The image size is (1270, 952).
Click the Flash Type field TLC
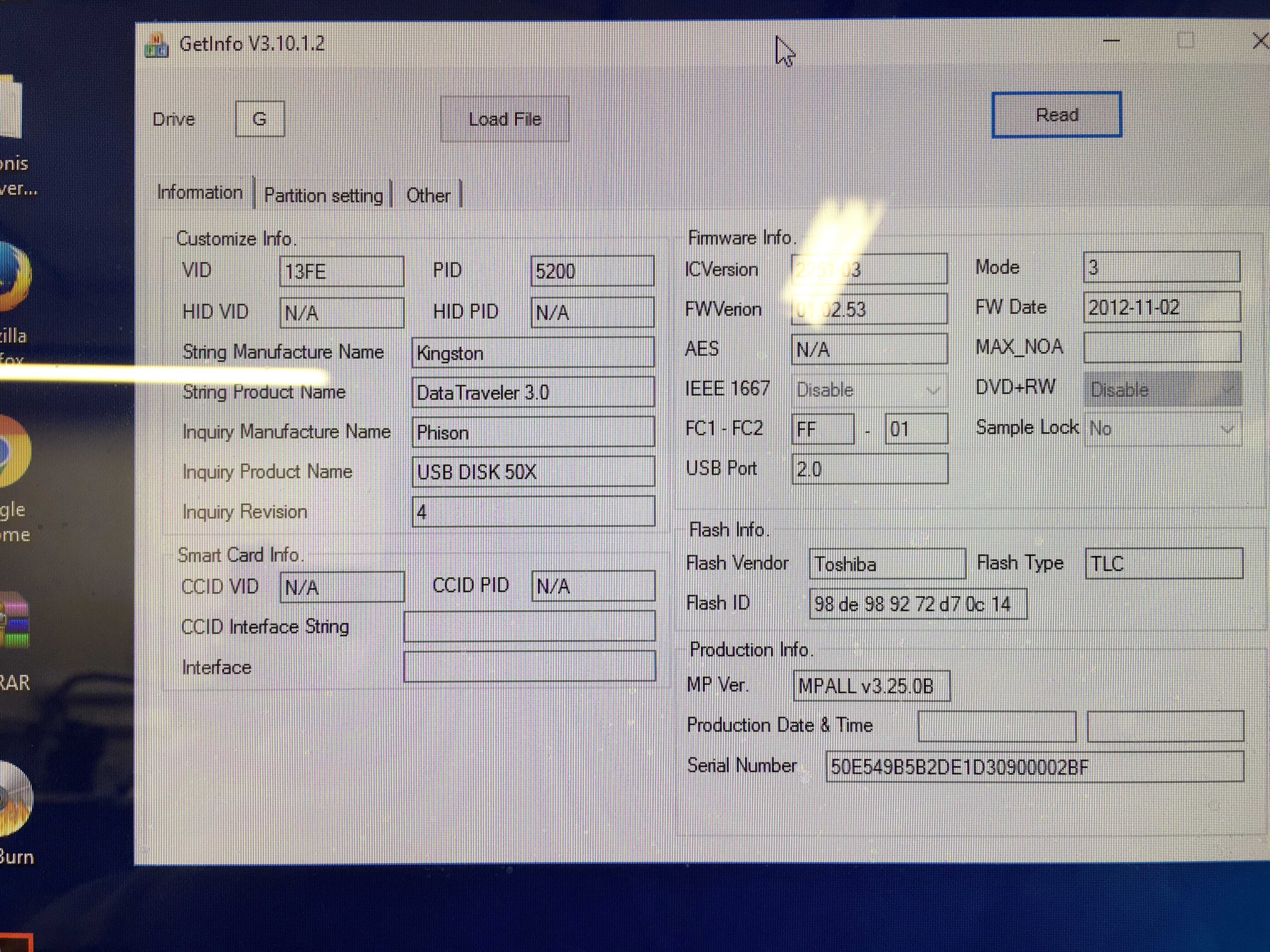[1164, 563]
